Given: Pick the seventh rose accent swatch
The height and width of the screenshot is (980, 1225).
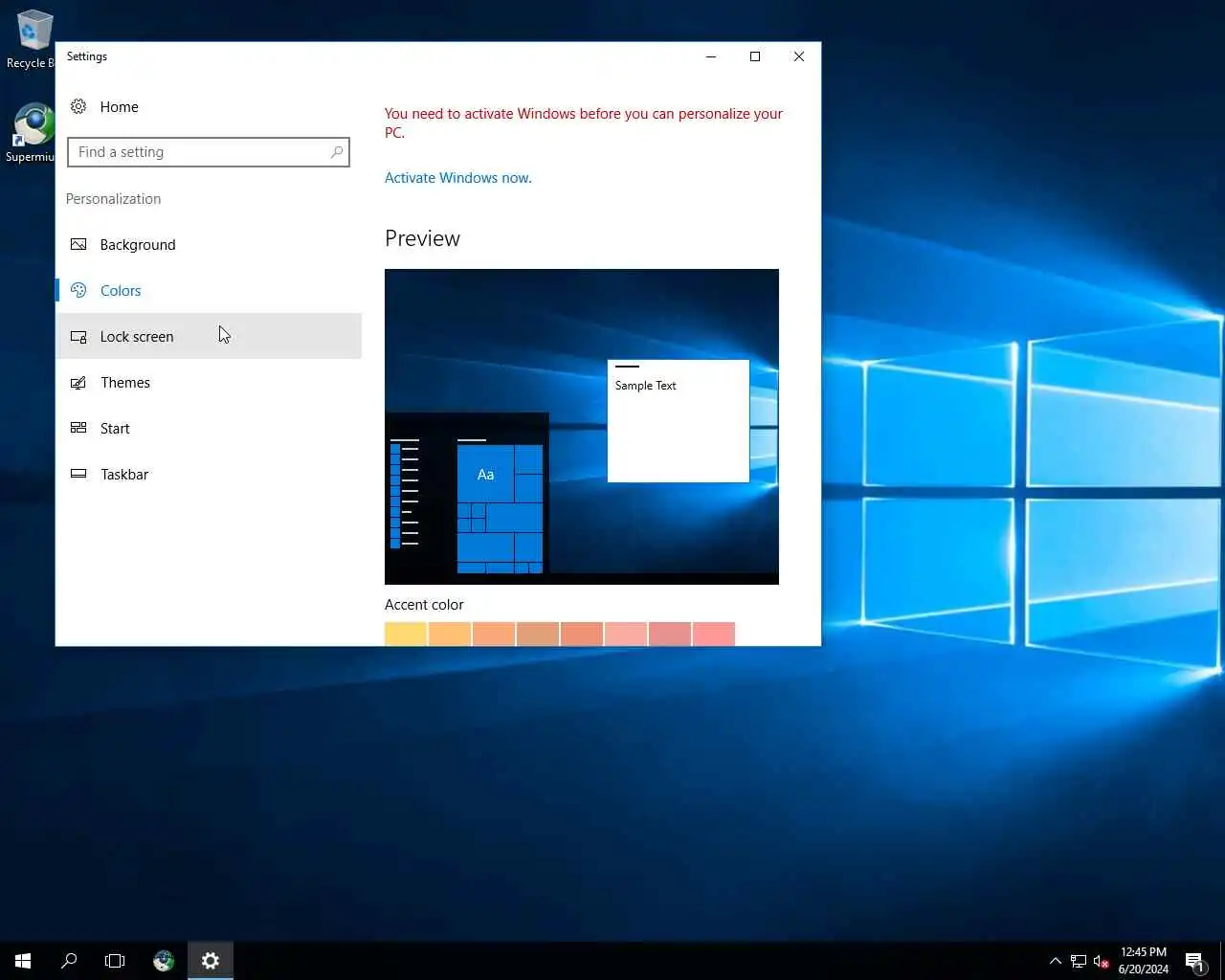Looking at the screenshot, I should [670, 635].
